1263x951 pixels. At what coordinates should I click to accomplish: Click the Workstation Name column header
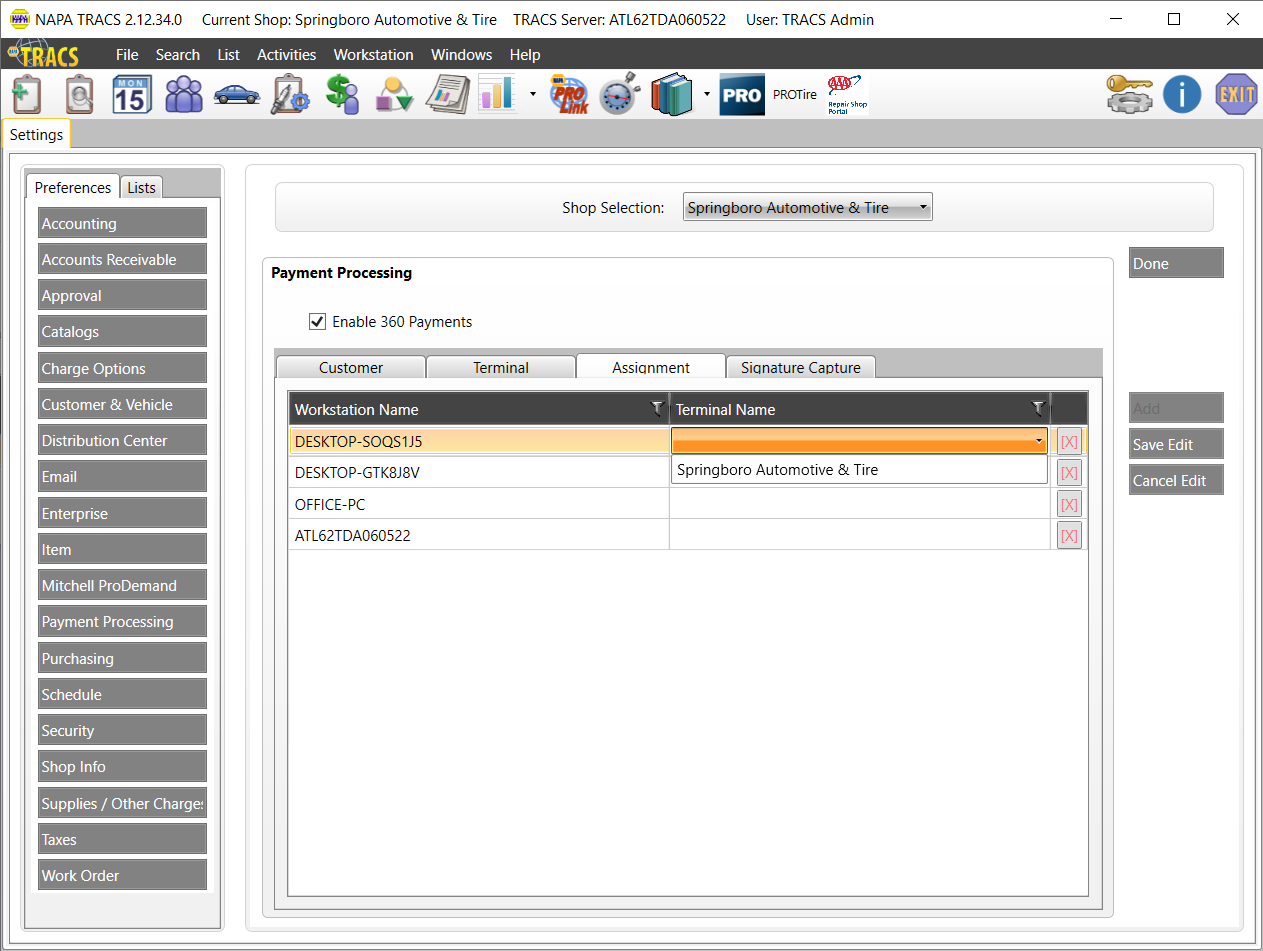pyautogui.click(x=479, y=409)
